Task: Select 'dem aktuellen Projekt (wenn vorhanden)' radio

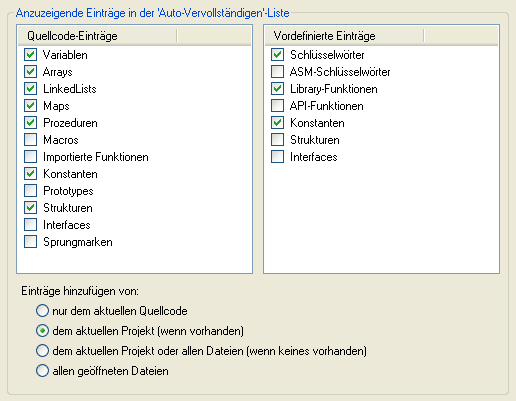Action: (x=42, y=331)
